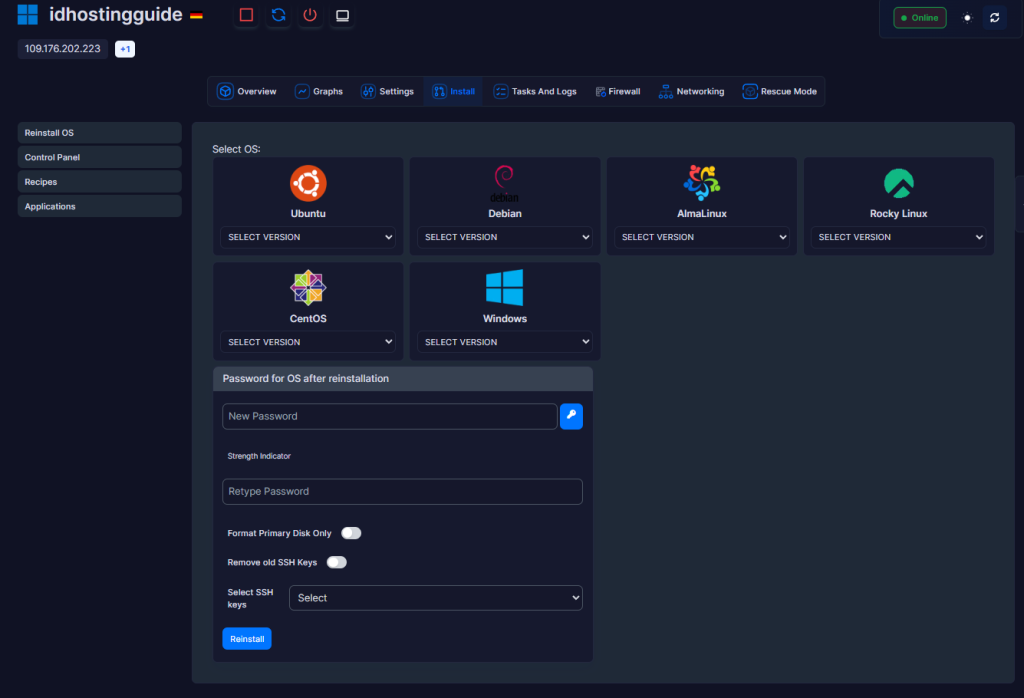Screen dimensions: 1024x698
Task: Open the Select SSH keys dropdown
Action: pyautogui.click(x=435, y=598)
